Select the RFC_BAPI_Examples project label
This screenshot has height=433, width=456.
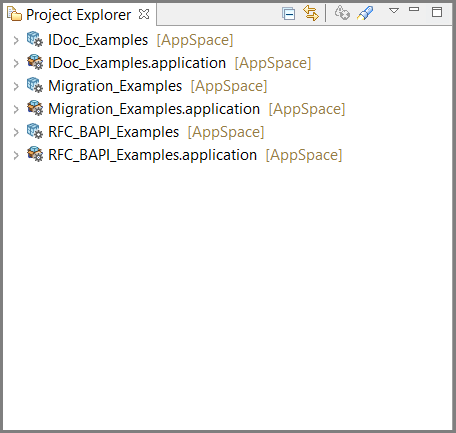coord(114,132)
